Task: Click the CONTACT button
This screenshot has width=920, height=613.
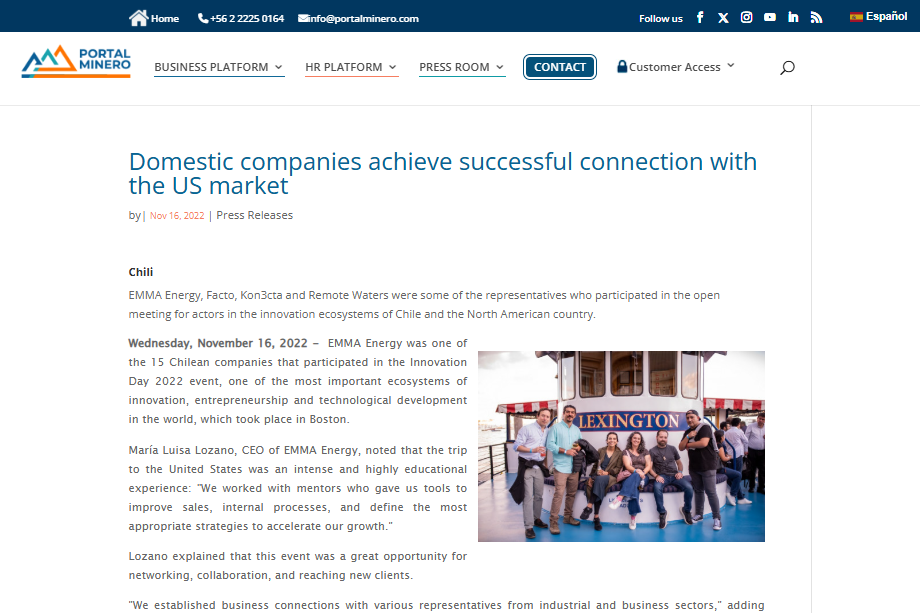Action: (x=560, y=67)
